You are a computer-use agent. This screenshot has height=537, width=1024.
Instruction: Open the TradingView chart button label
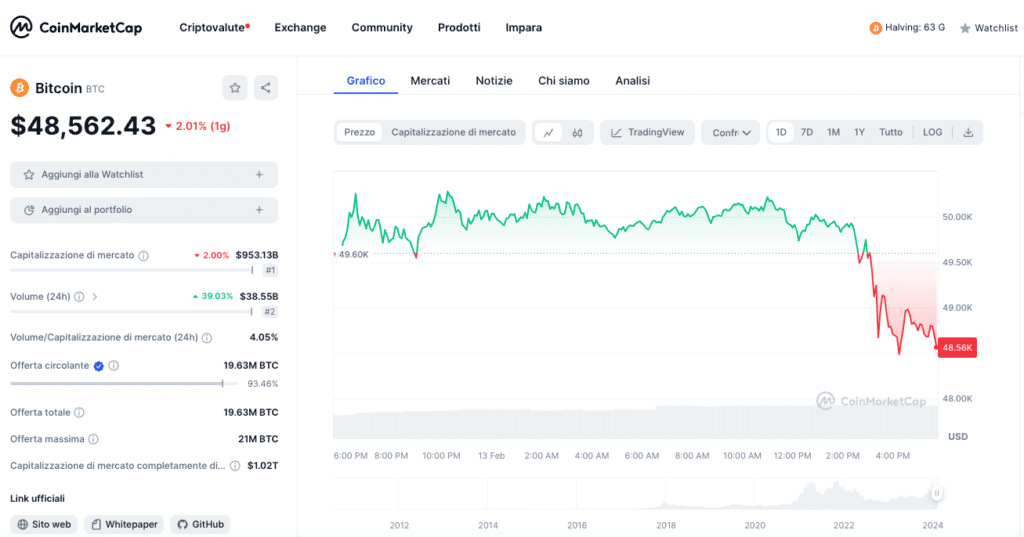[x=656, y=132]
